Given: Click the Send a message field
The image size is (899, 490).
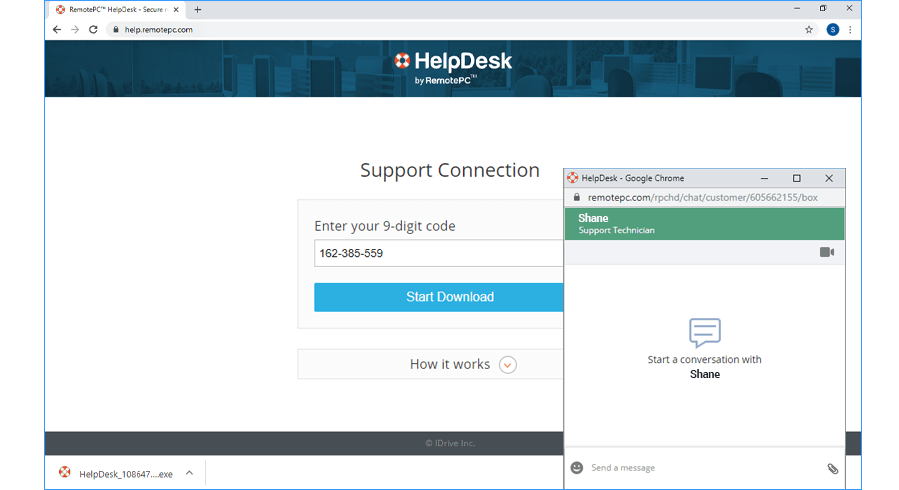Looking at the screenshot, I should (700, 468).
